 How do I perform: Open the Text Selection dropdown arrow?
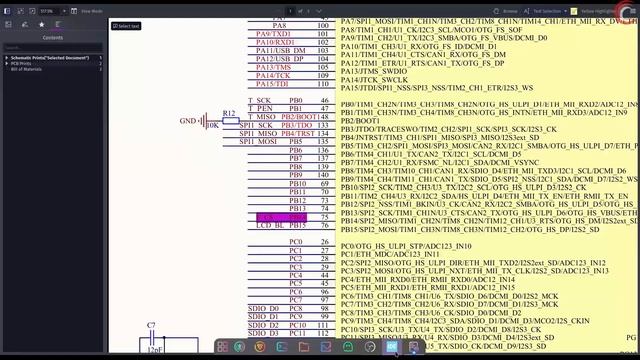tap(566, 11)
